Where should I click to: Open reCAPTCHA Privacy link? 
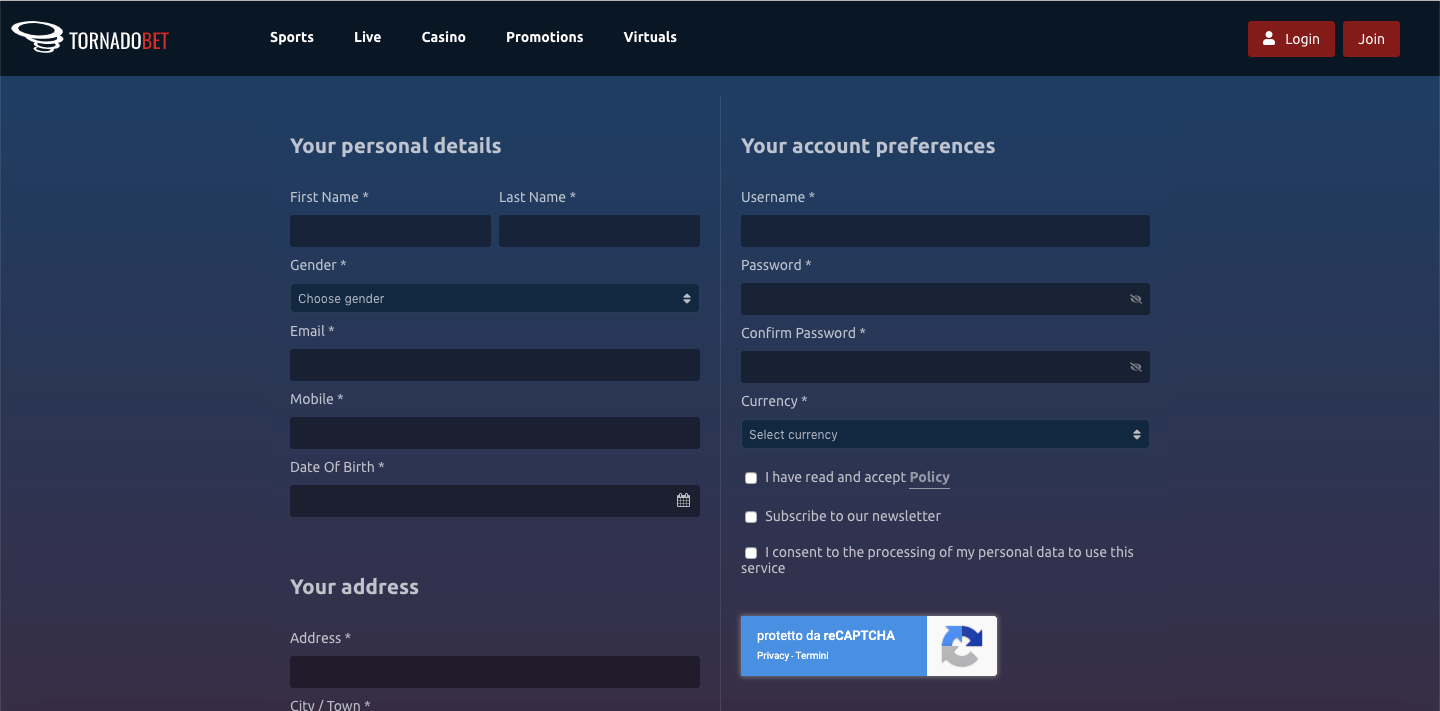pyautogui.click(x=772, y=656)
